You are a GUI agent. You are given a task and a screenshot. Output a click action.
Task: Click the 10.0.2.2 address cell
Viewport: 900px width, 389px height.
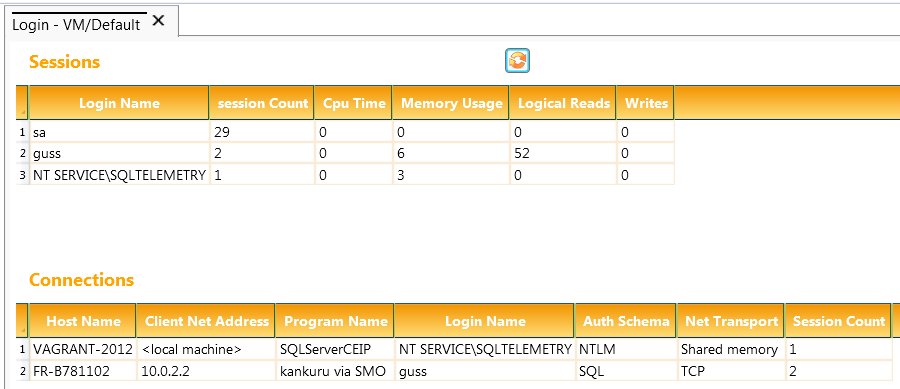point(206,371)
